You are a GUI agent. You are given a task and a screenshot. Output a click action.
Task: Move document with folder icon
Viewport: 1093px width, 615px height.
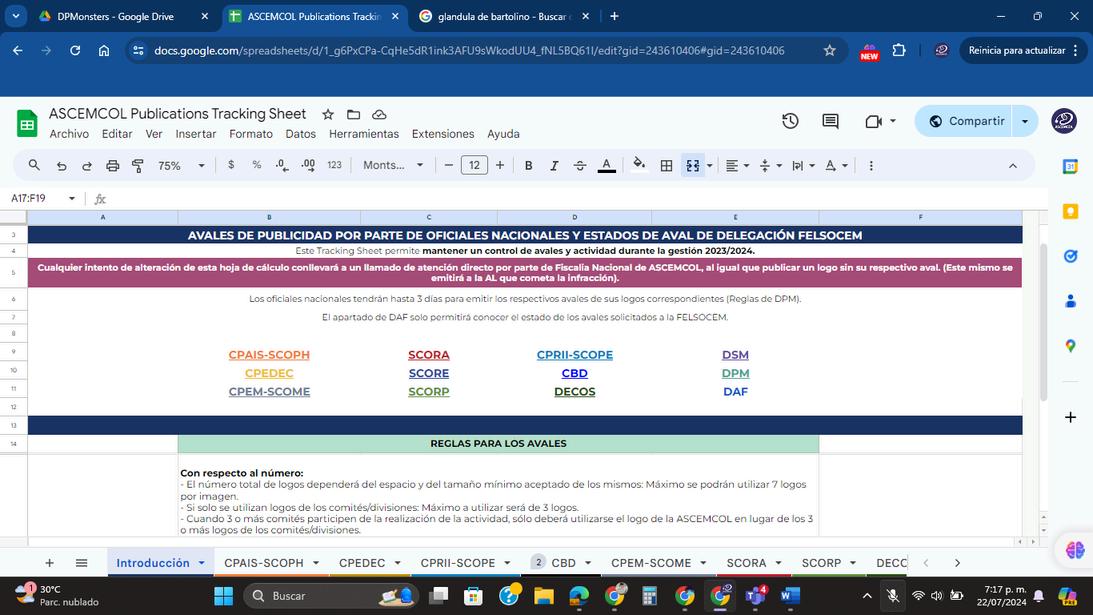353,114
